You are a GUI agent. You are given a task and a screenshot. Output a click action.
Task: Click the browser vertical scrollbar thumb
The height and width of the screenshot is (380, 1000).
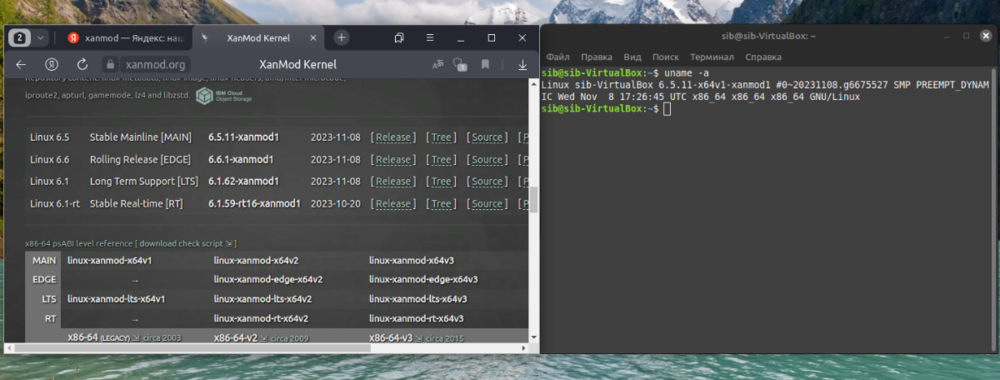pyautogui.click(x=533, y=200)
